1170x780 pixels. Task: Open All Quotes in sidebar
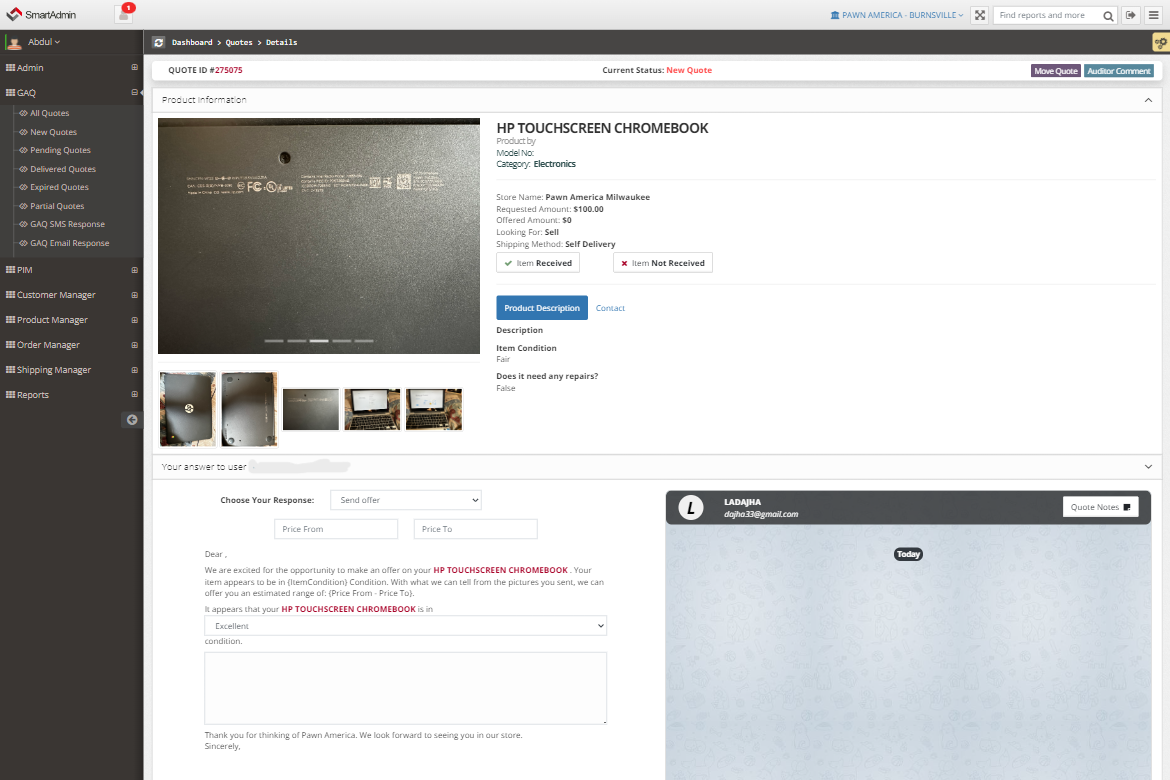pos(49,113)
